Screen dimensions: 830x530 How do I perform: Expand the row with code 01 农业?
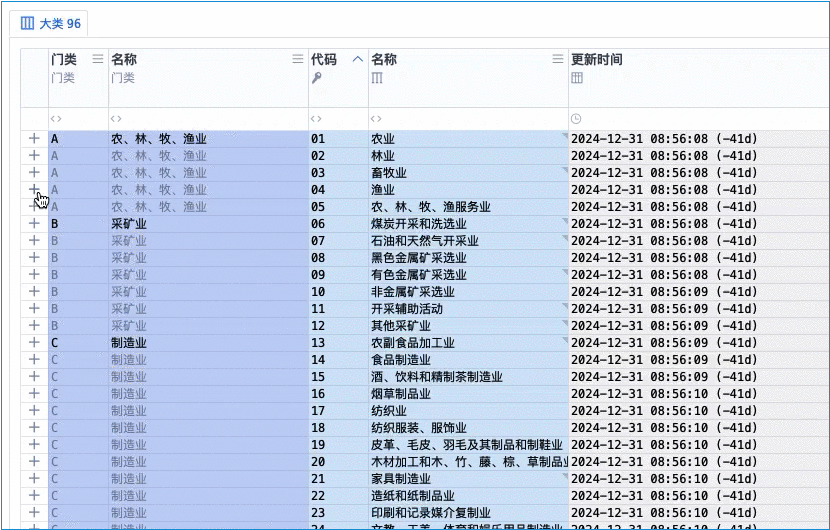tap(34, 139)
